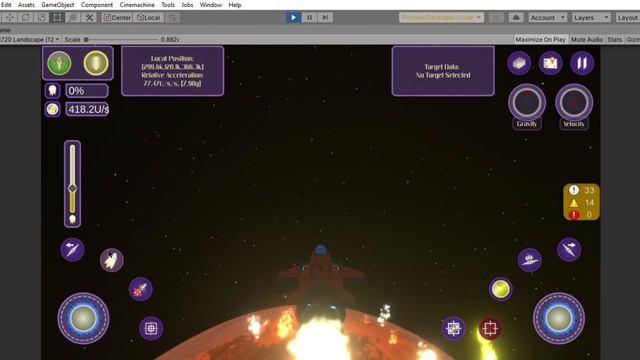Open Preview Packages in Use dropdown

pyautogui.click(x=441, y=18)
